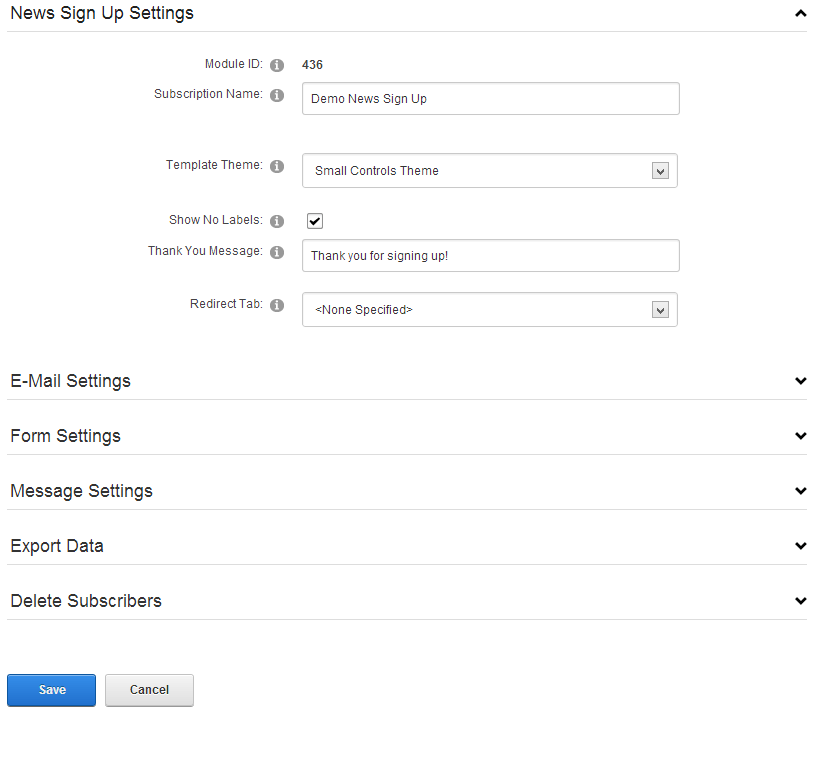The height and width of the screenshot is (763, 826).
Task: Click the Save button
Action: 52,690
